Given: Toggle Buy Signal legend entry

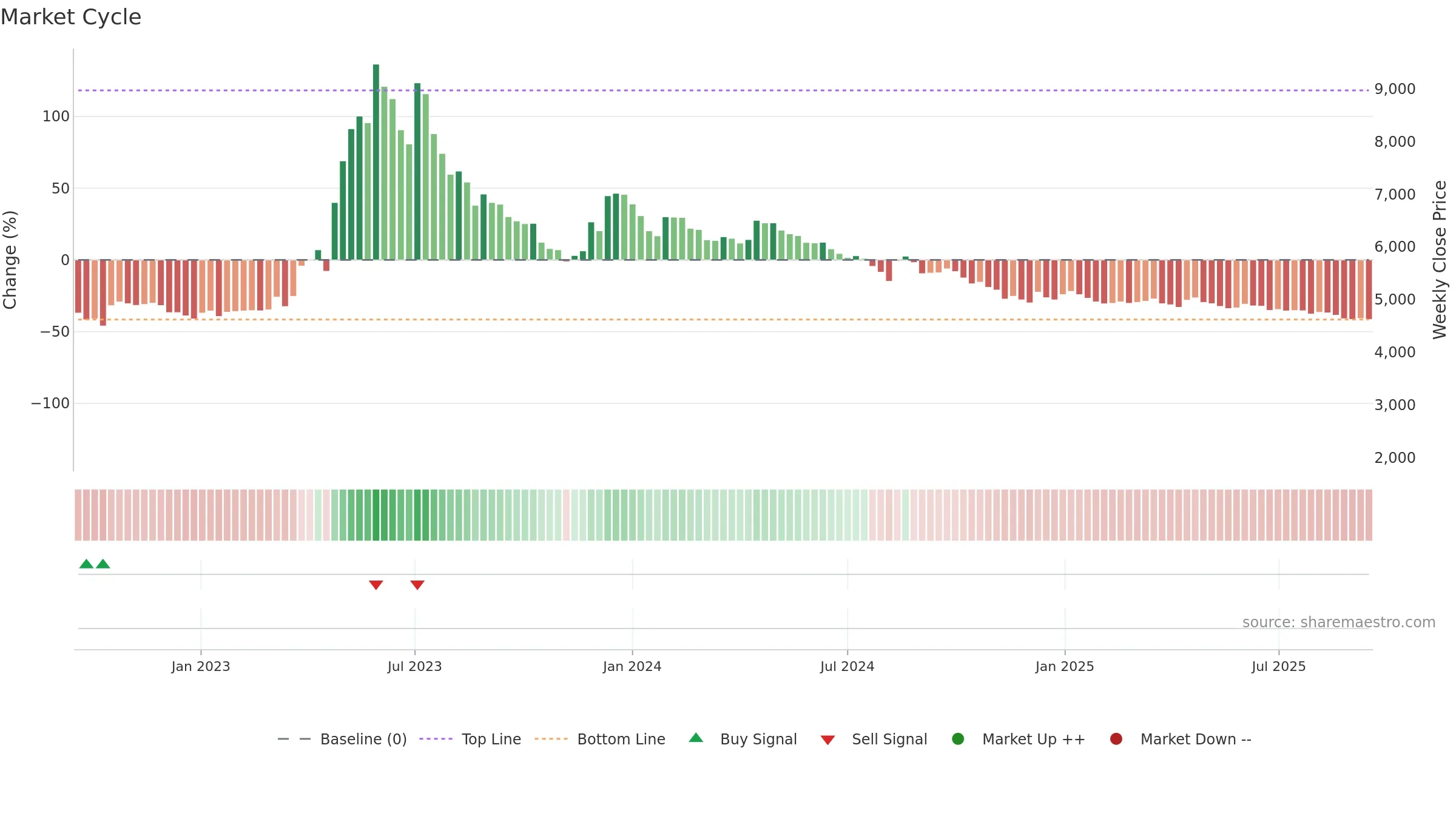Looking at the screenshot, I should (743, 739).
